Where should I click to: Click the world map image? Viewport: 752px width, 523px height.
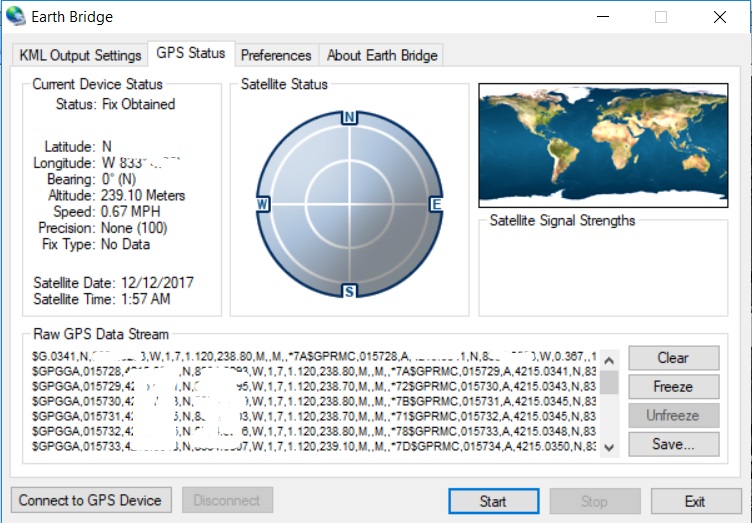[603, 145]
